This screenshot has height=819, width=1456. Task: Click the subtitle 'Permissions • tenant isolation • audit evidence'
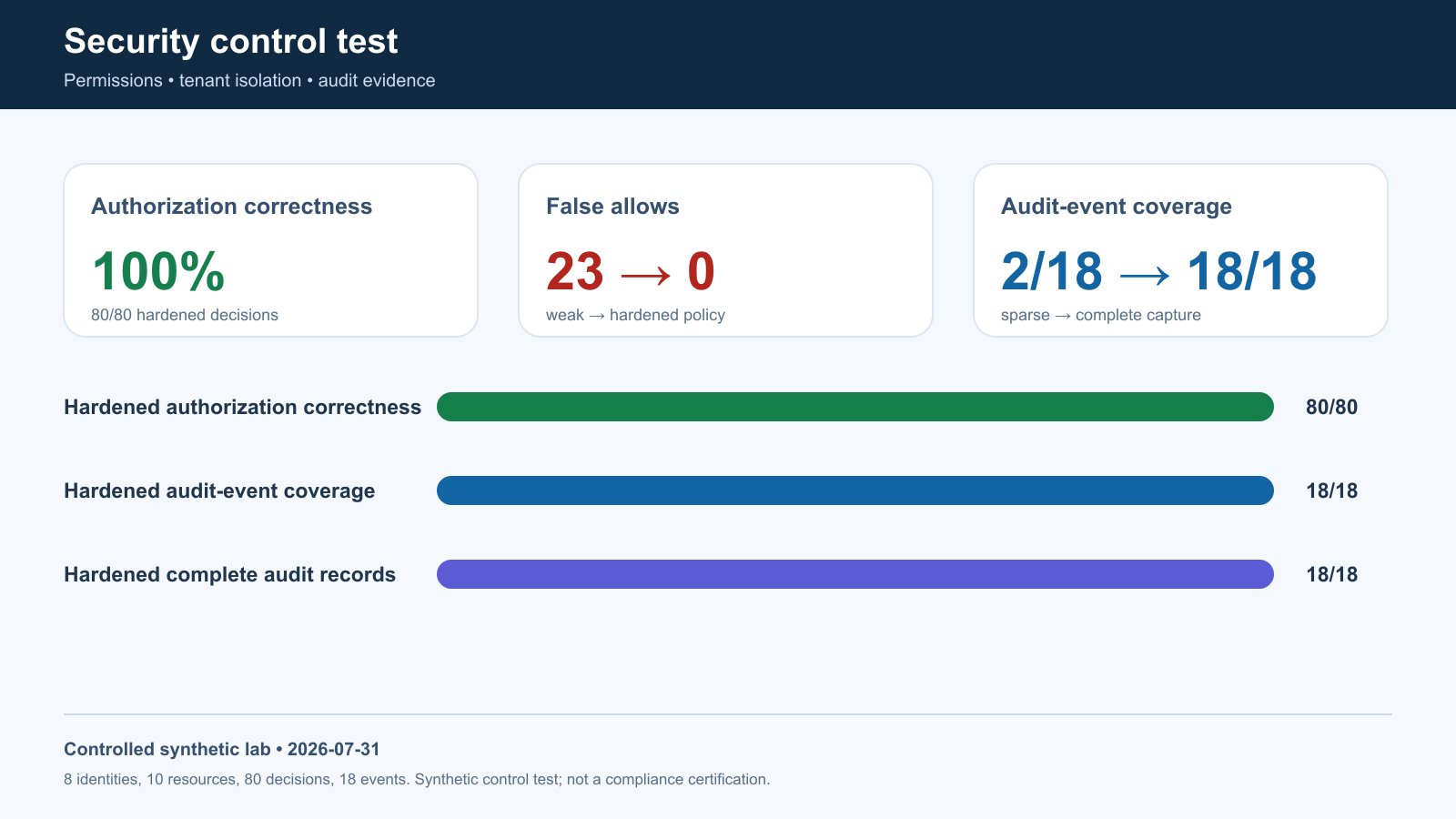click(249, 80)
